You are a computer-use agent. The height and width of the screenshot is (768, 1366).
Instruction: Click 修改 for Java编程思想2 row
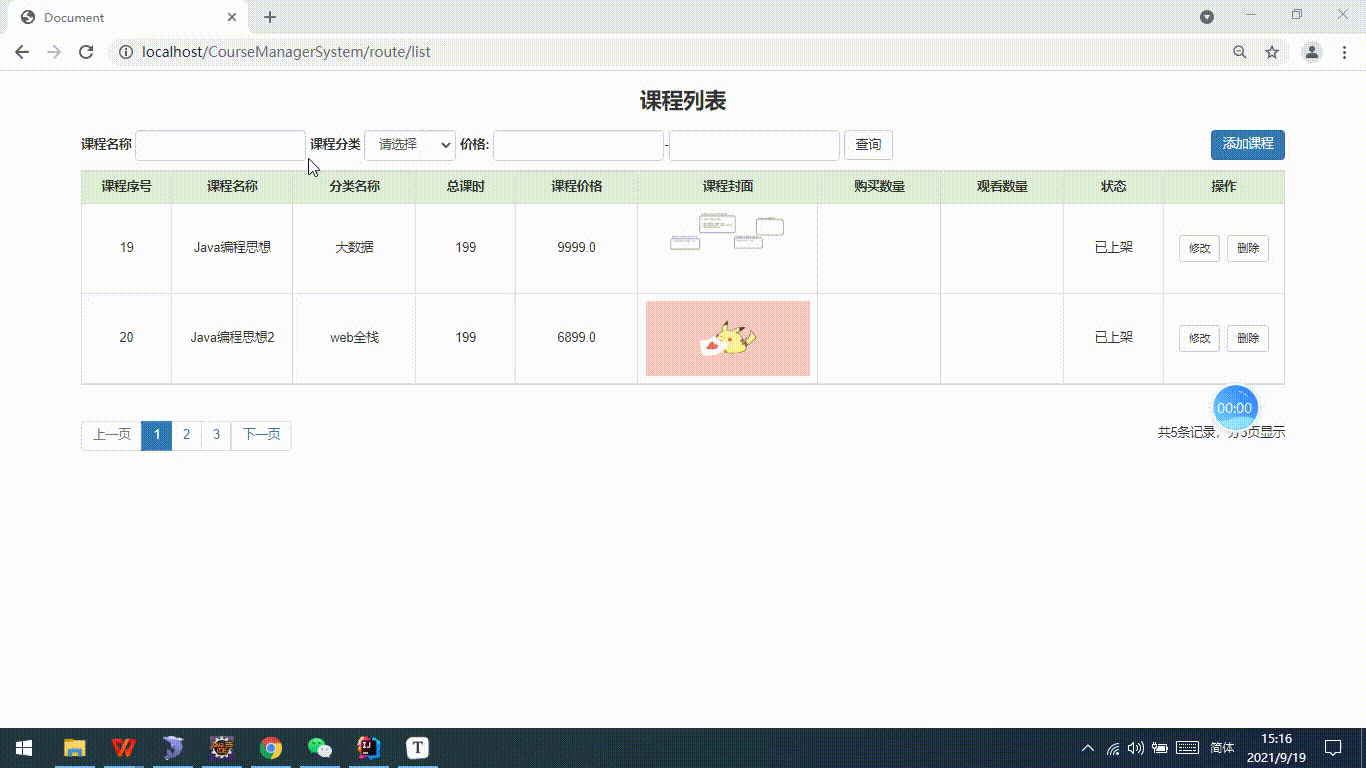[x=1199, y=338]
